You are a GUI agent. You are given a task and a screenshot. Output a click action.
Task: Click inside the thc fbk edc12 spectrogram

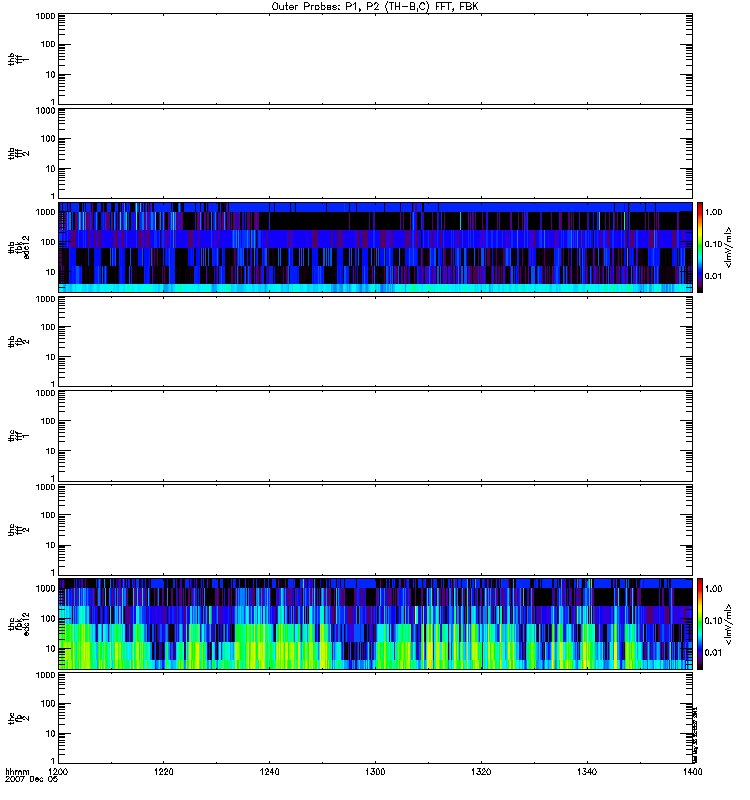[375, 624]
